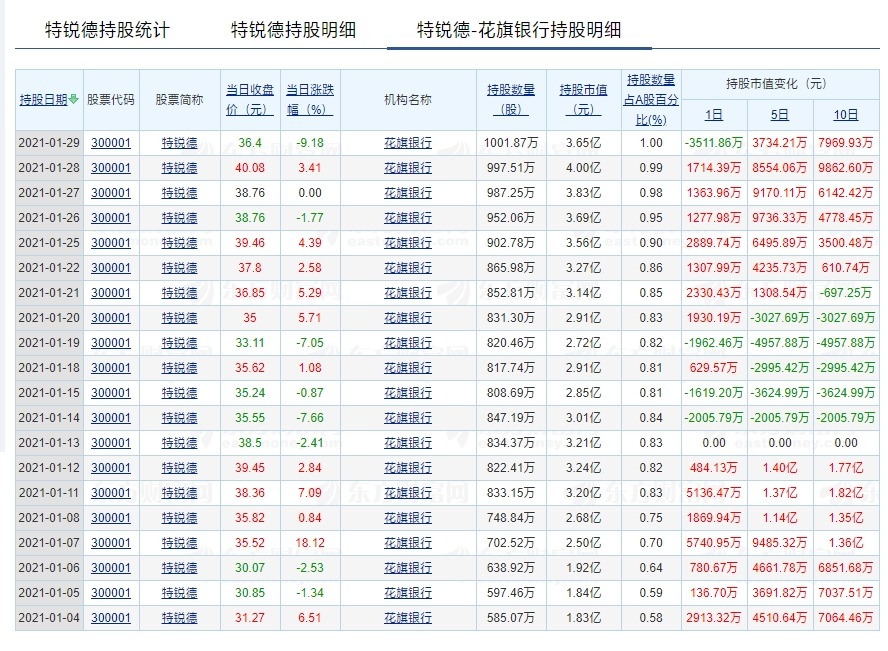Viewport: 888px width, 651px height.
Task: Sort by 当日涨跌幅(%) header
Action: (310, 100)
